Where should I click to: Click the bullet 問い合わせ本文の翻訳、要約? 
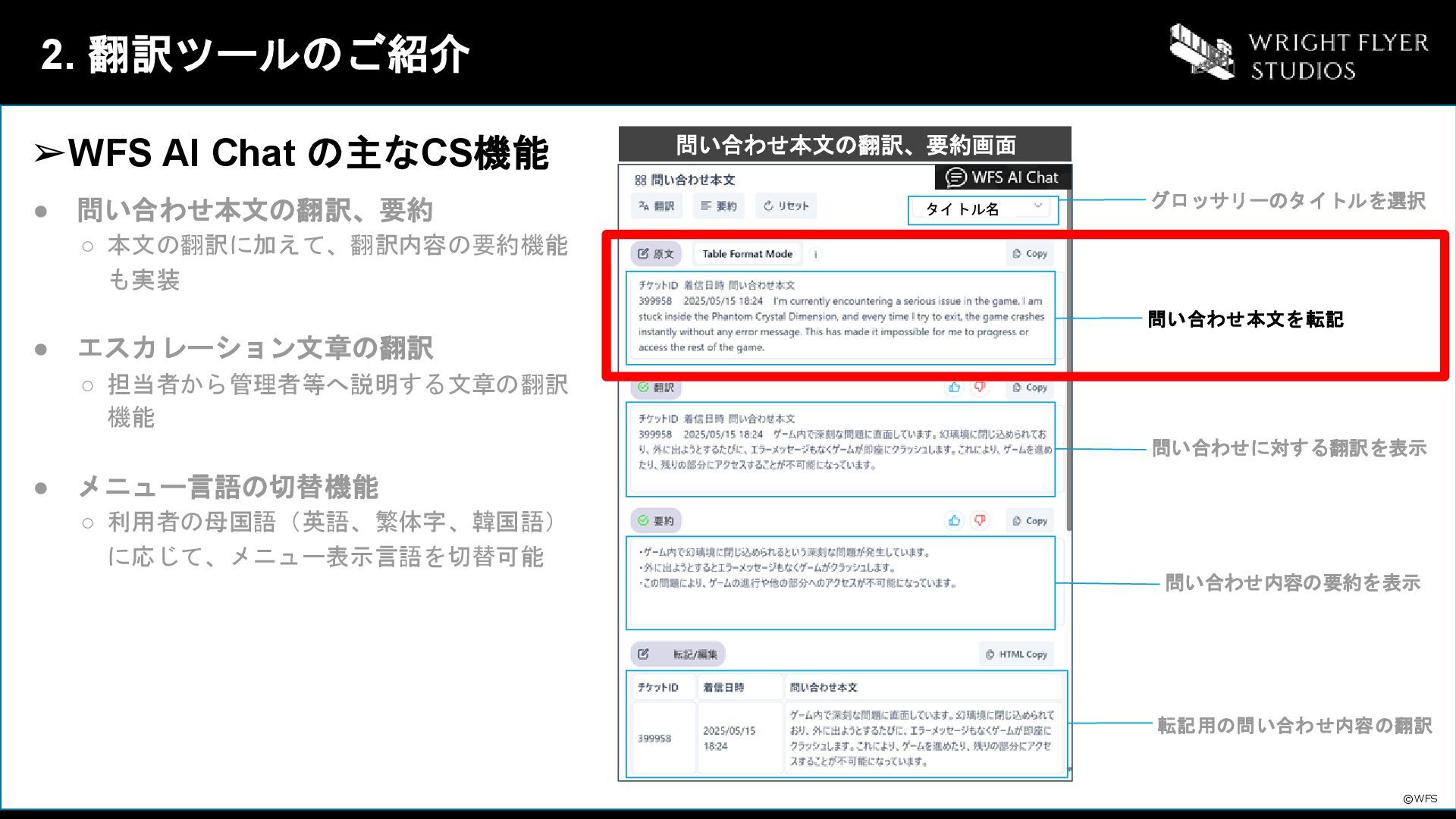coord(255,210)
